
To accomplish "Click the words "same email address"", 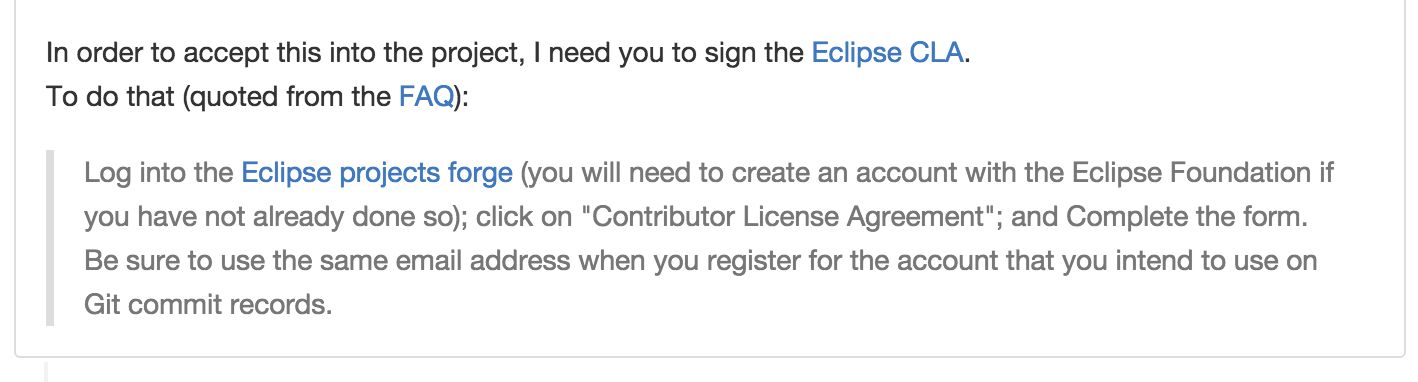I will (467, 261).
